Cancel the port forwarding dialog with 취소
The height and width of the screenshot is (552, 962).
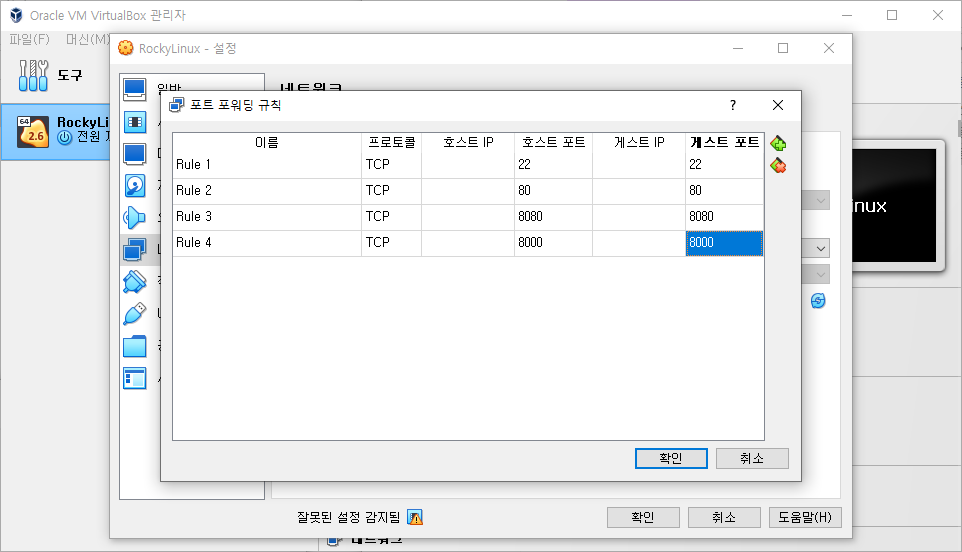[752, 458]
